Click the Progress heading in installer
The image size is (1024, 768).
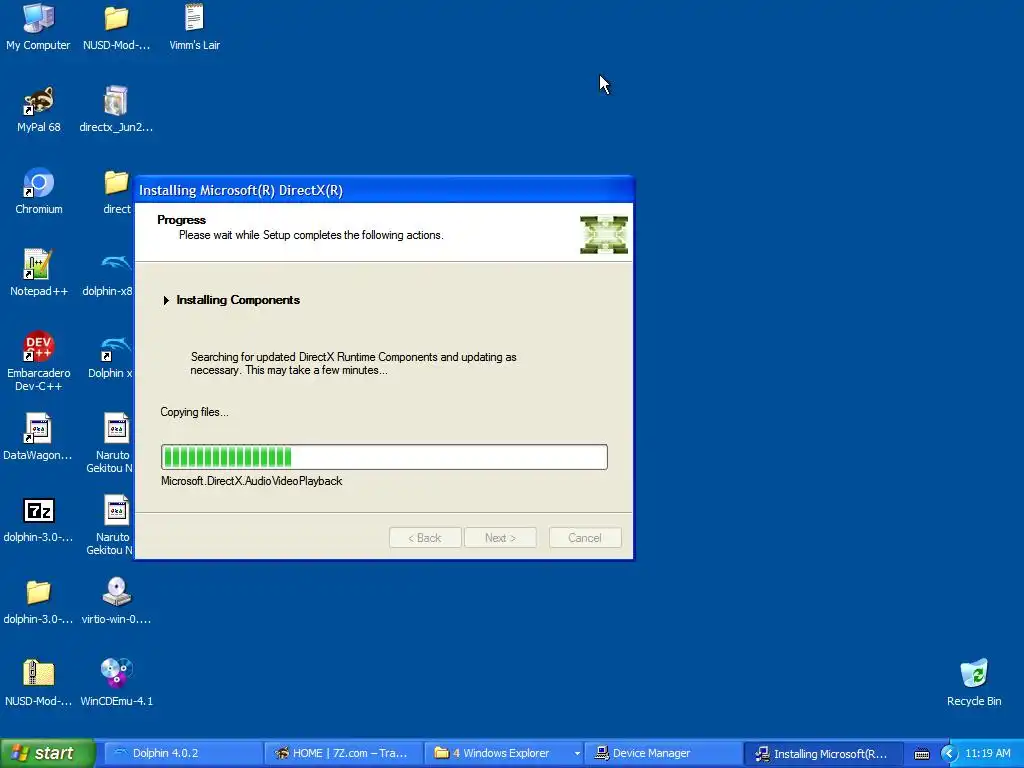(182, 220)
